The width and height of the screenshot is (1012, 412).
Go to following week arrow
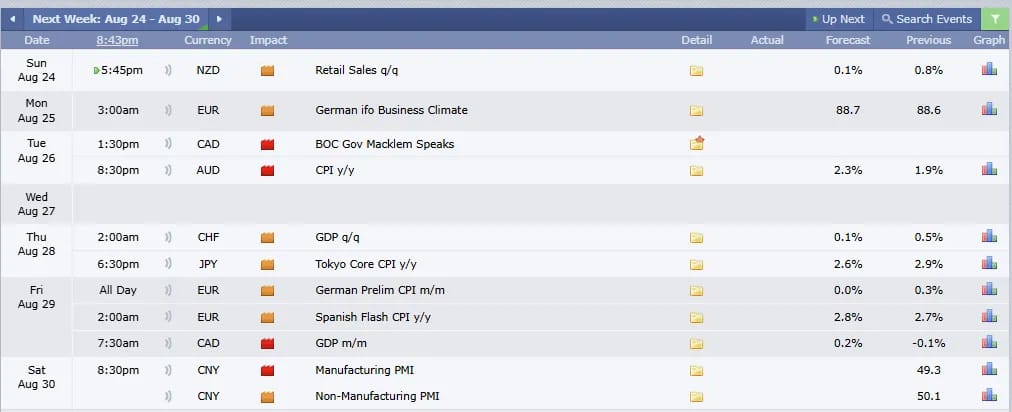(219, 19)
